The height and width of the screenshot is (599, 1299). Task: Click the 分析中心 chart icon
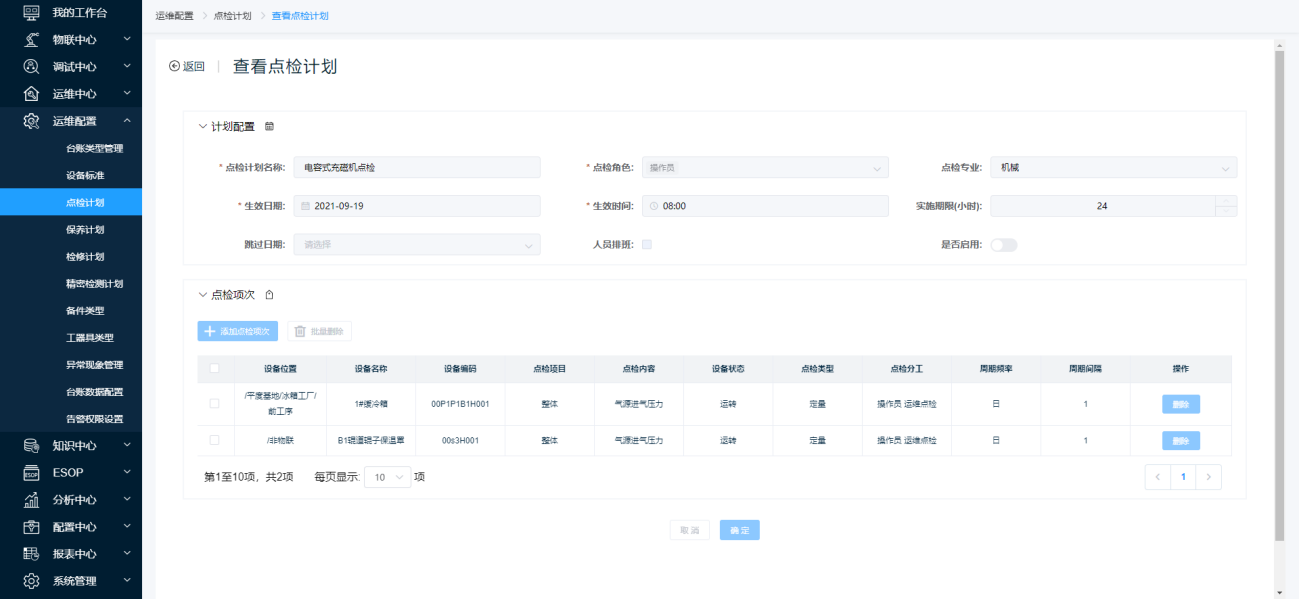pyautogui.click(x=31, y=499)
